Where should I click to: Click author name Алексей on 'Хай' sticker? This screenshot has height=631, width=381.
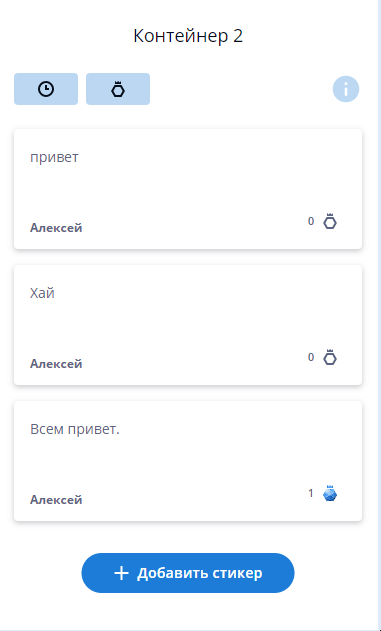click(56, 364)
